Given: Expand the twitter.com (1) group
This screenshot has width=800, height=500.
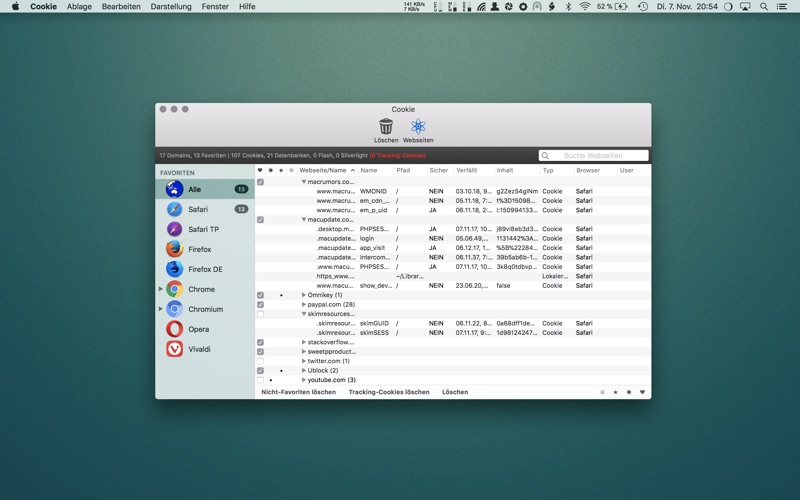Looking at the screenshot, I should tap(304, 361).
